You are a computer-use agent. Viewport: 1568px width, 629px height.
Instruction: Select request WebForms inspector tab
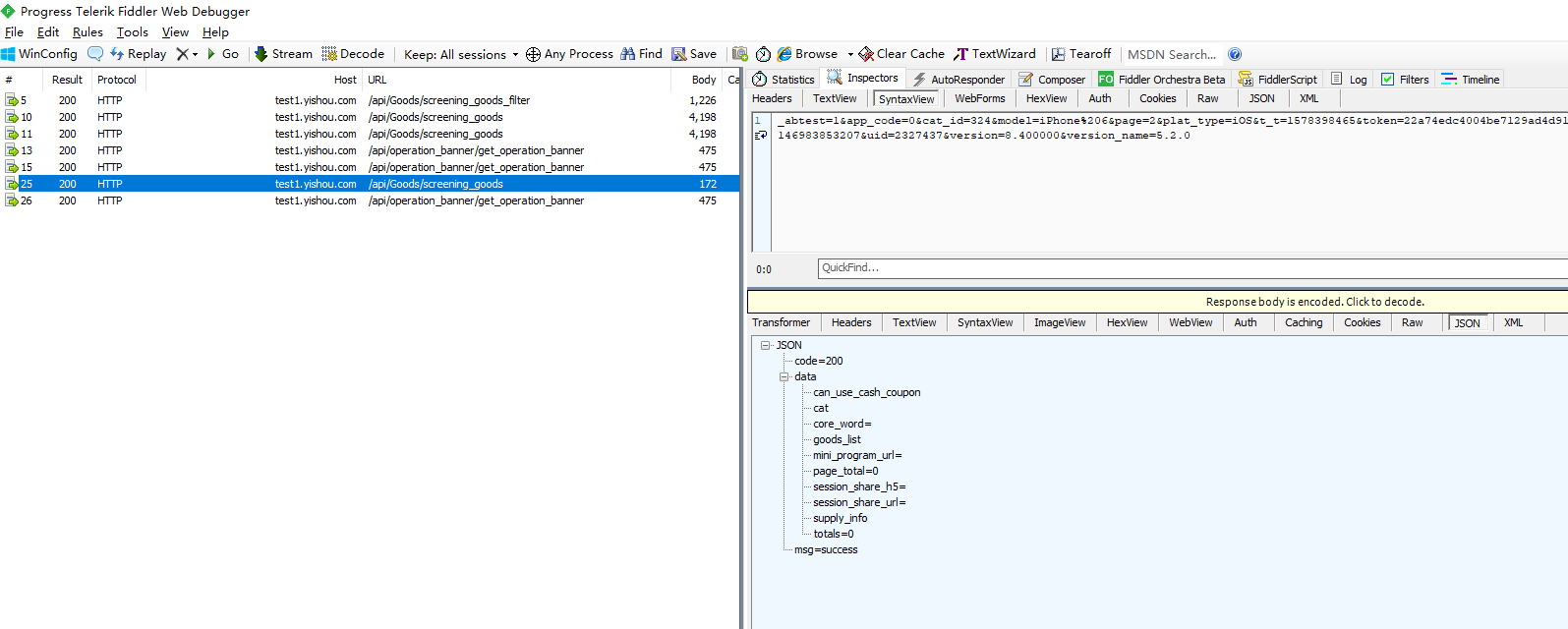point(980,98)
